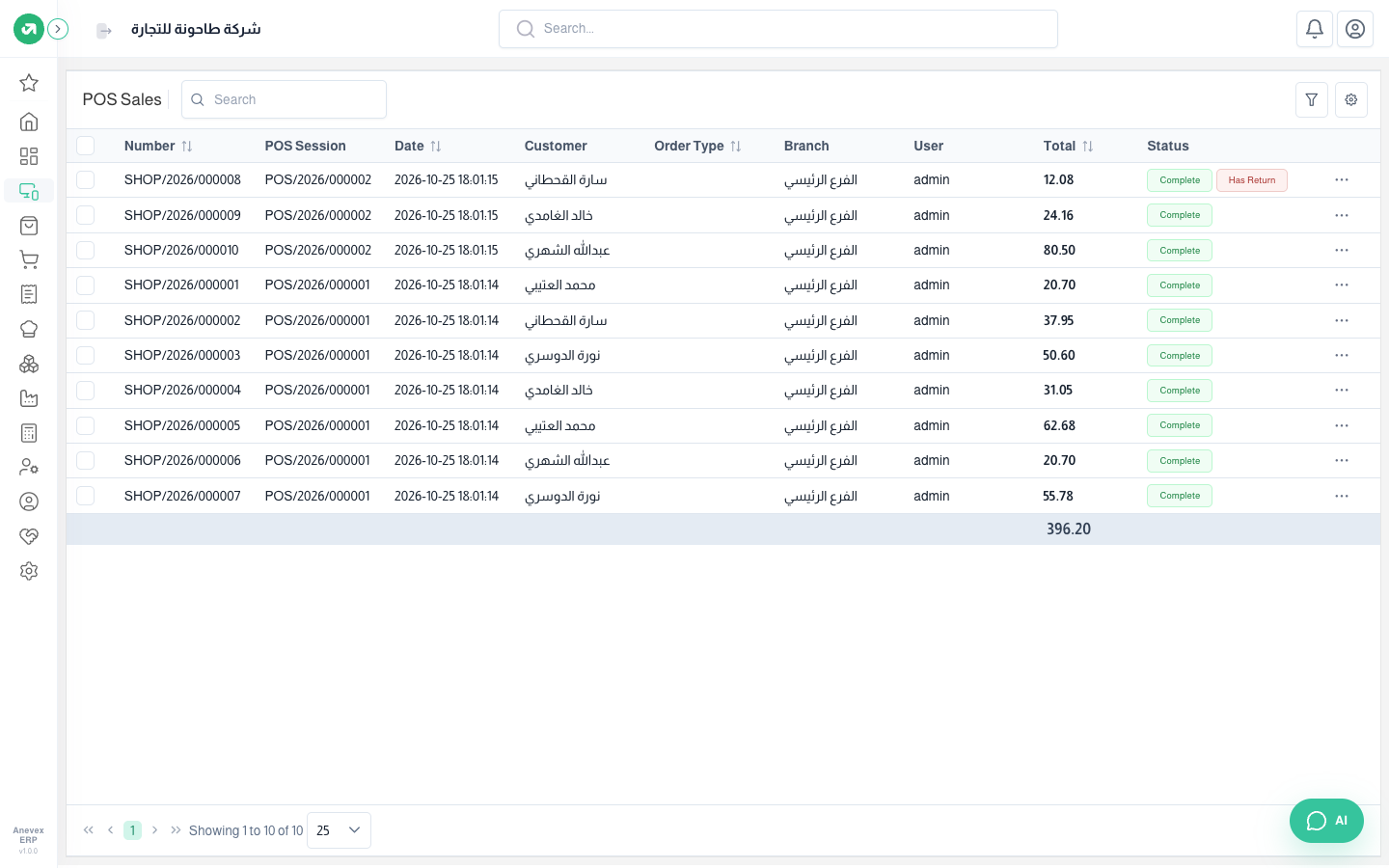Toggle the select-all header checkbox
The image size is (1389, 868).
[86, 146]
